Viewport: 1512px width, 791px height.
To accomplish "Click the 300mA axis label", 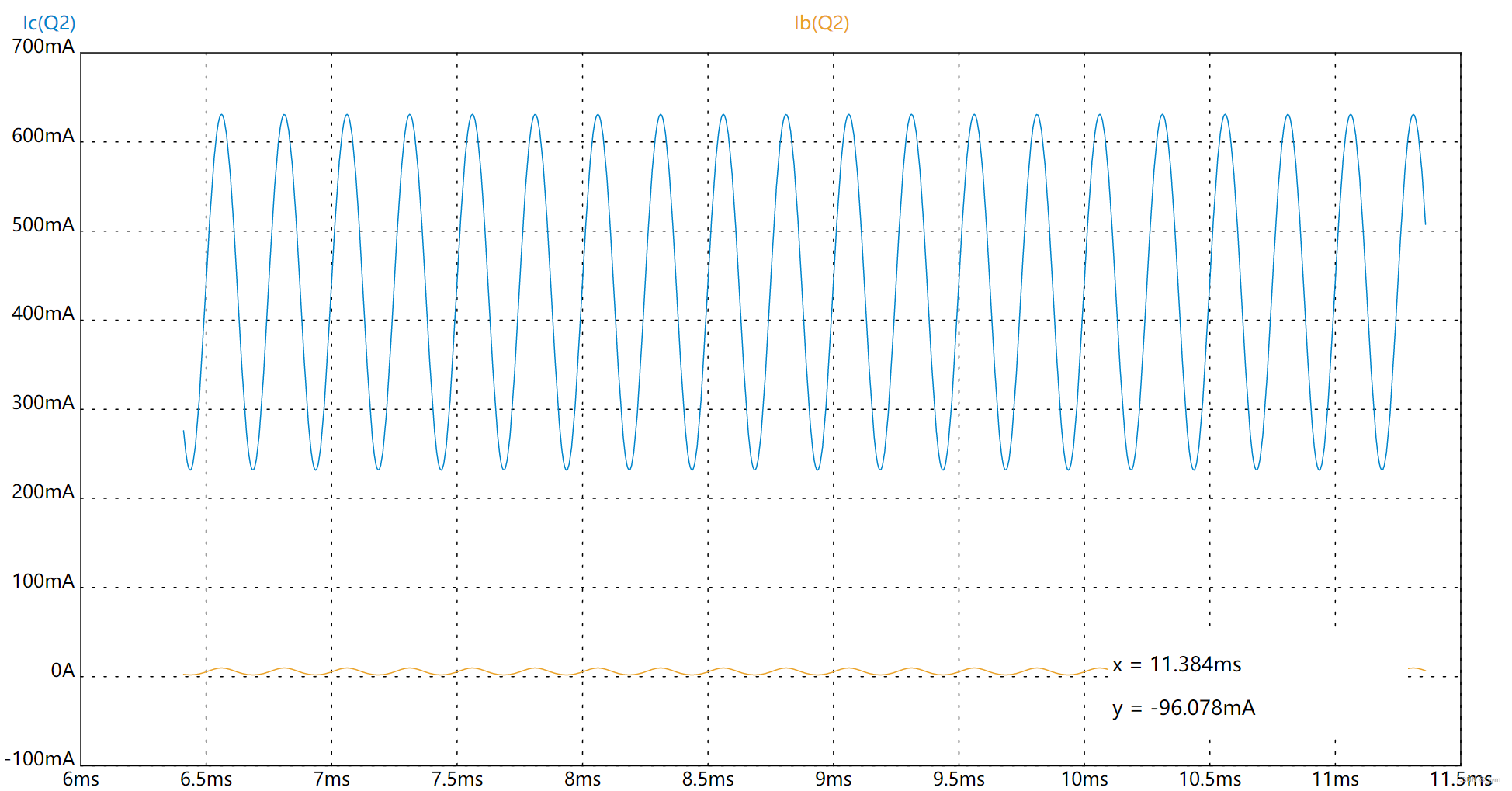I will pos(43,403).
